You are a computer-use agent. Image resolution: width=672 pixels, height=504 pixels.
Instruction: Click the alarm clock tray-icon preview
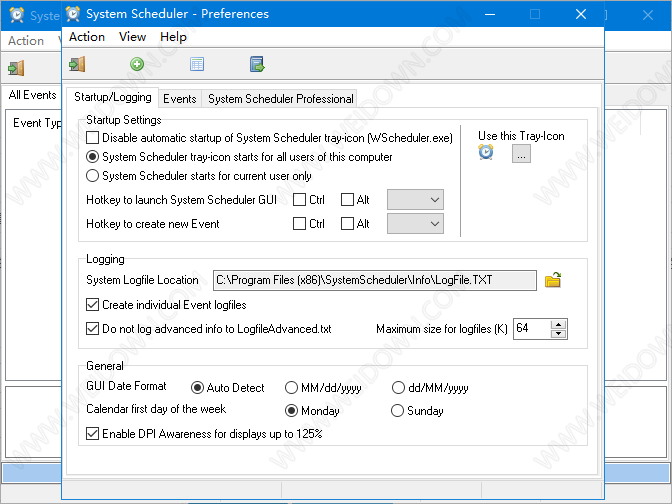(486, 153)
